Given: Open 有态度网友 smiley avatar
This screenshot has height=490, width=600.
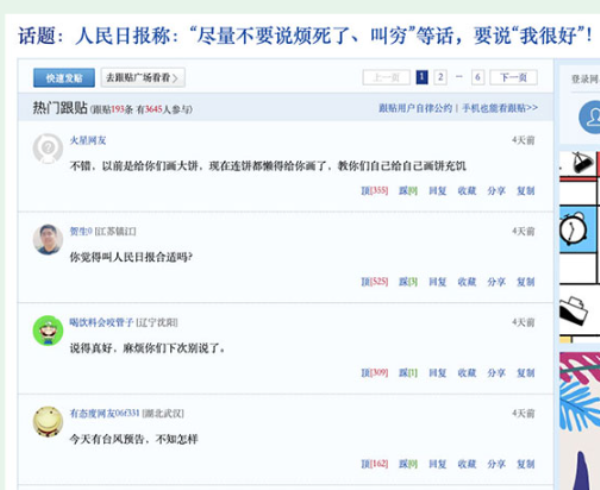Looking at the screenshot, I should pos(48,422).
